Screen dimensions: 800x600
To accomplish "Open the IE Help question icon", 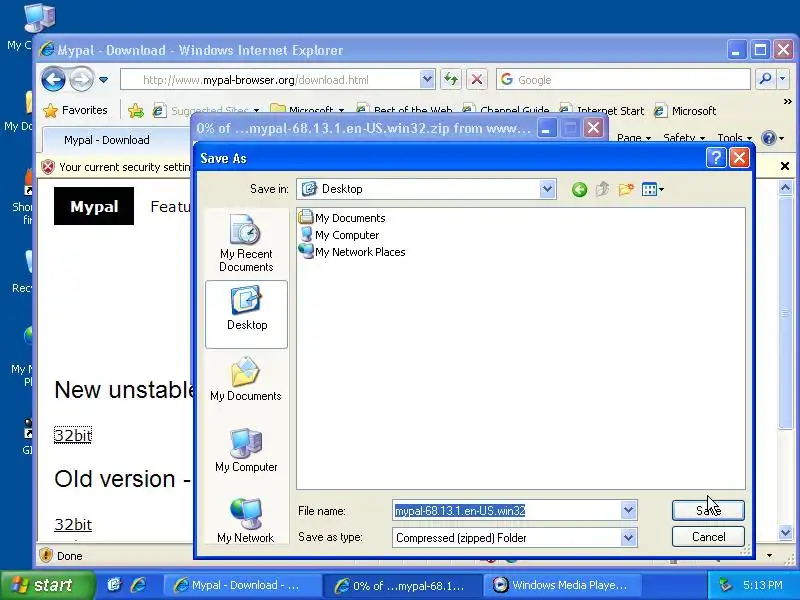I will coord(768,138).
